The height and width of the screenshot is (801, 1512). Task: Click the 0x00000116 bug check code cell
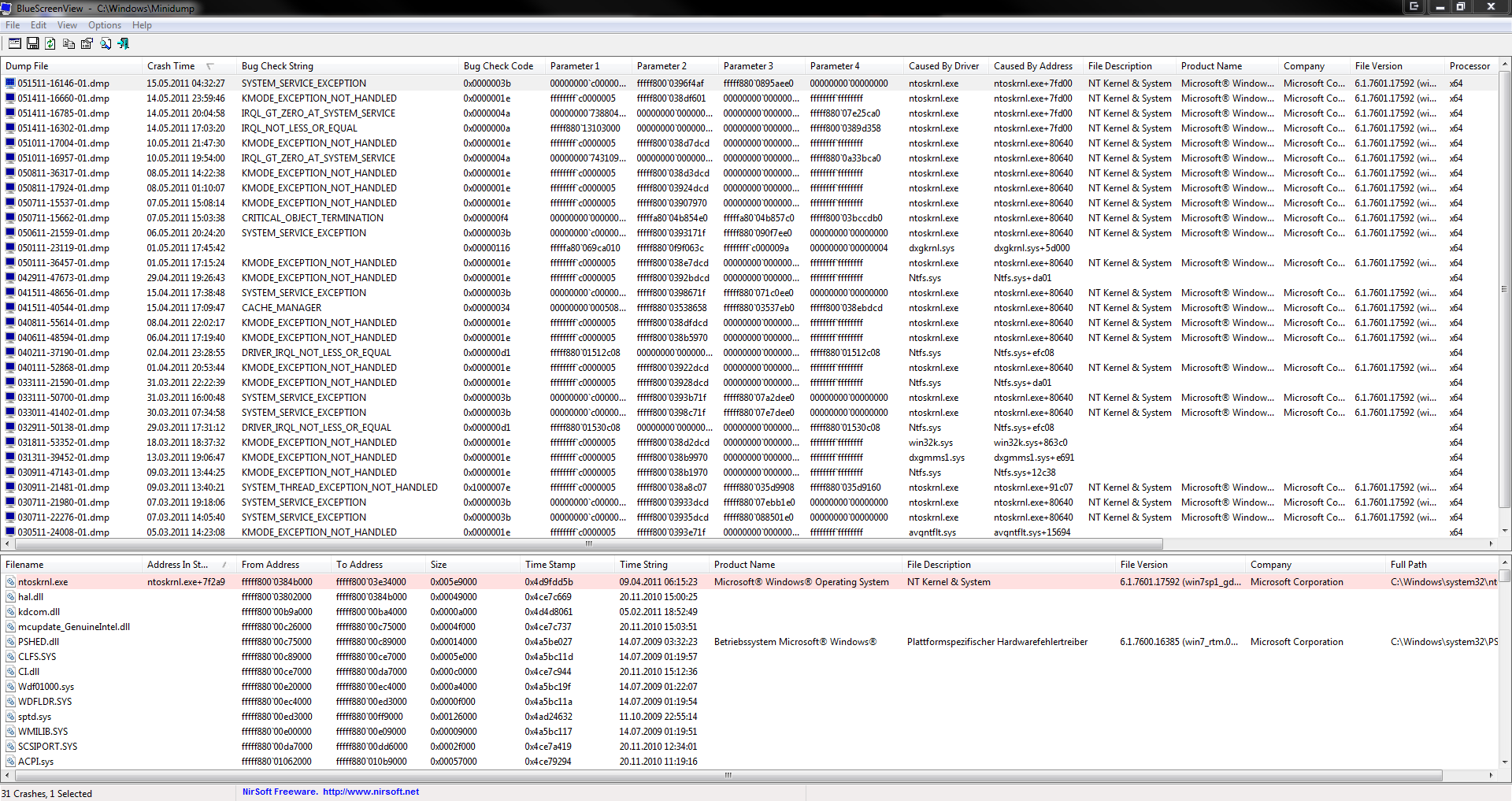(487, 248)
